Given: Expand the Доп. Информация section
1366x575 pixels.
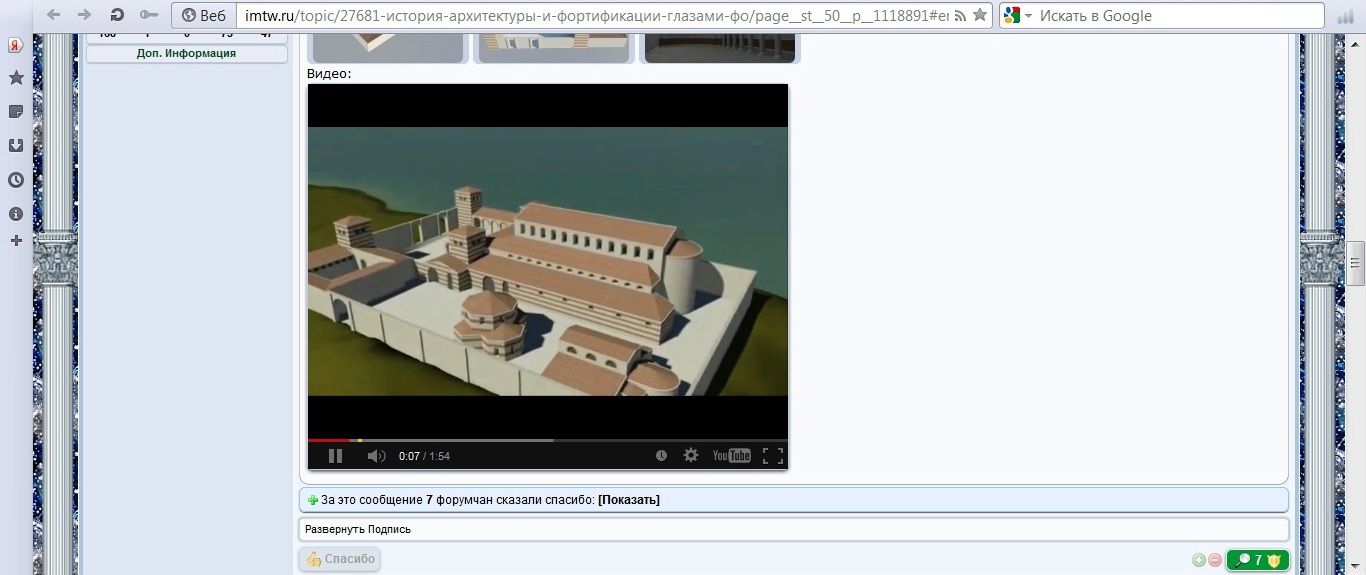Looking at the screenshot, I should pos(186,54).
